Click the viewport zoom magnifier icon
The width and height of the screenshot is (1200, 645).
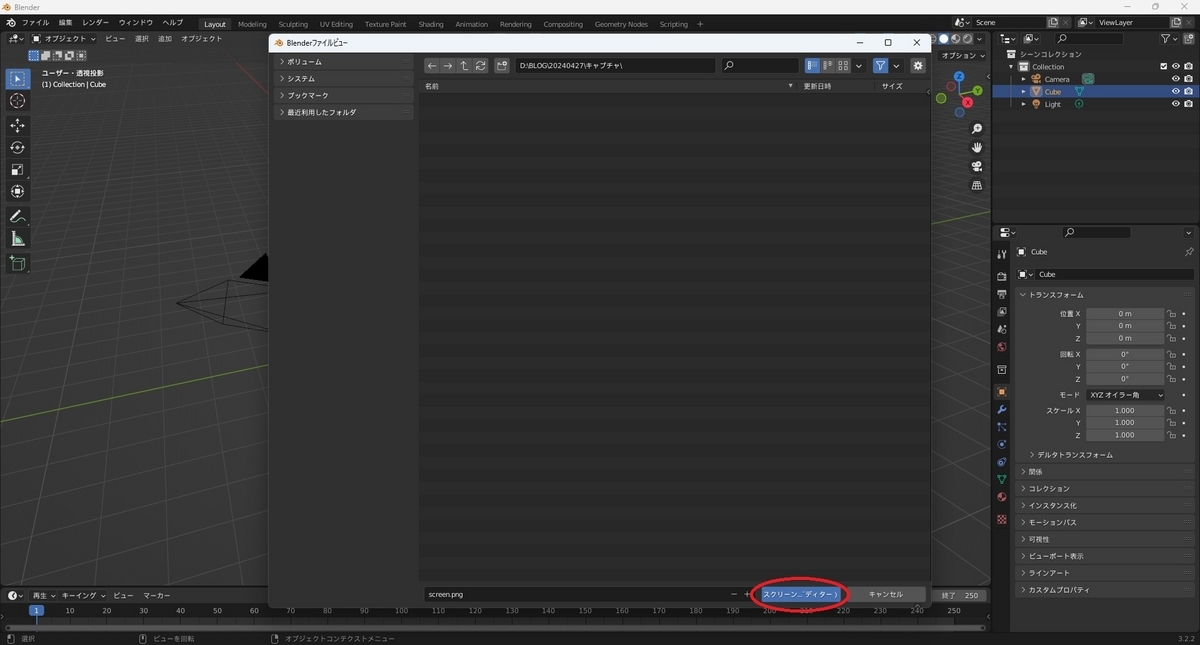(977, 129)
